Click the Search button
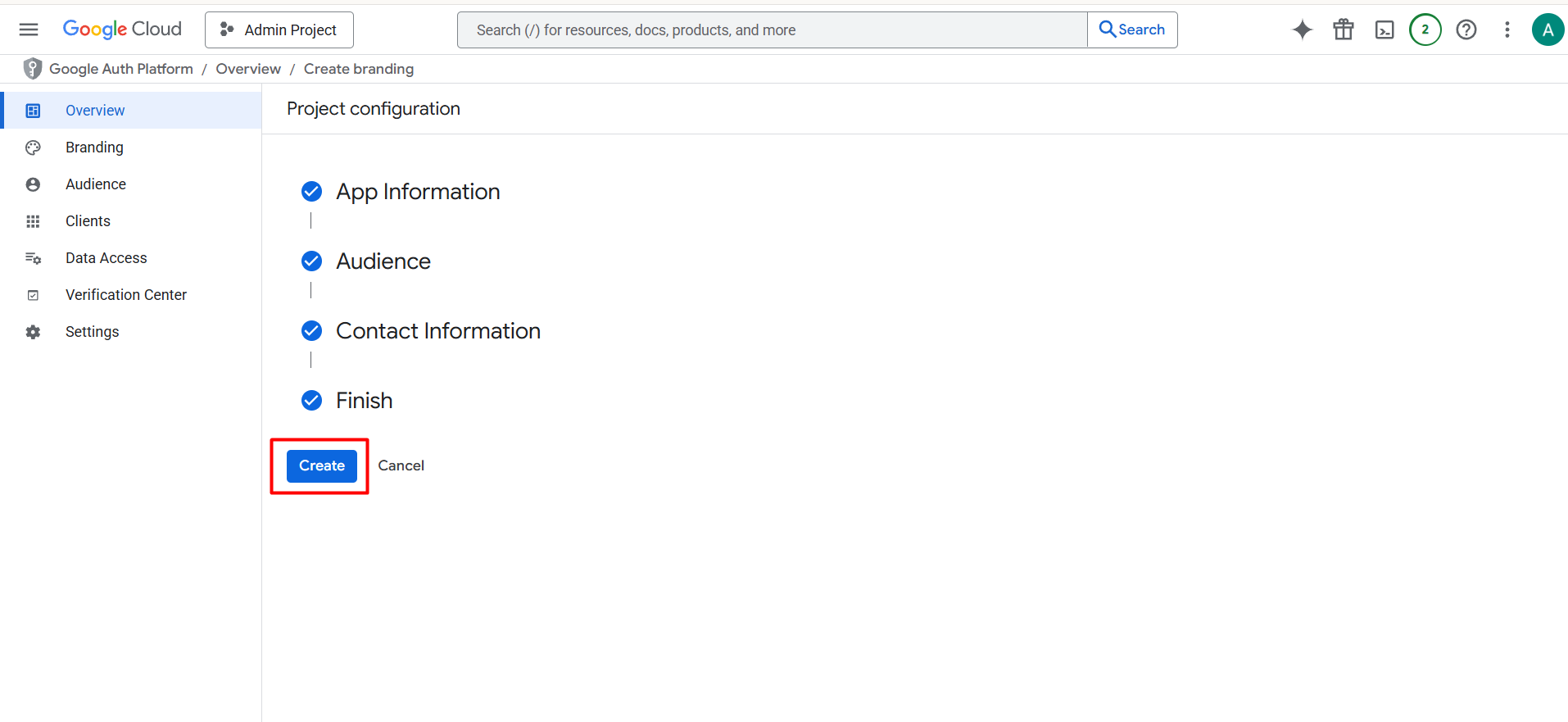The image size is (1568, 722). [1132, 30]
